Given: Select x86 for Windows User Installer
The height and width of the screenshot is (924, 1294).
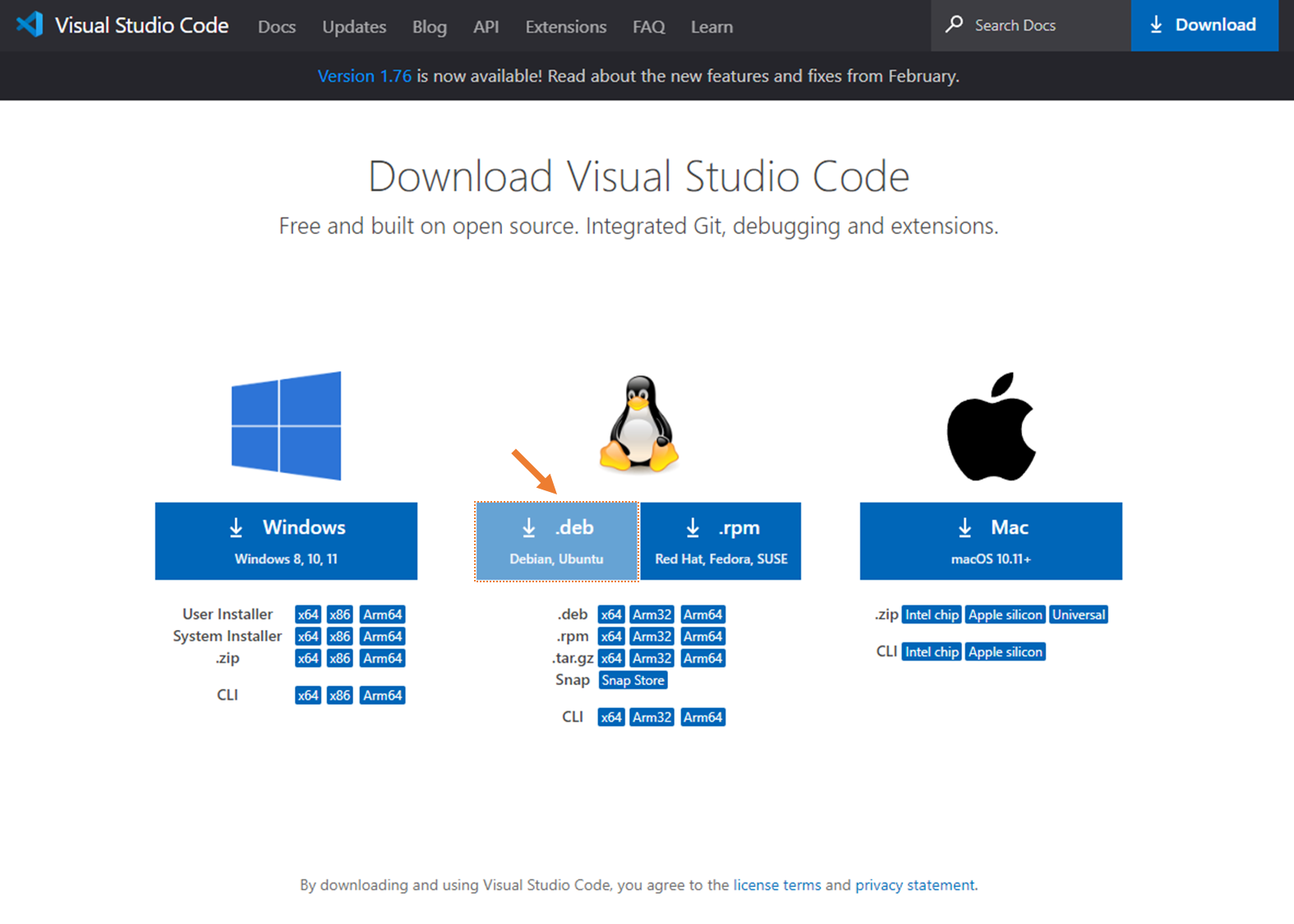Looking at the screenshot, I should (x=340, y=614).
